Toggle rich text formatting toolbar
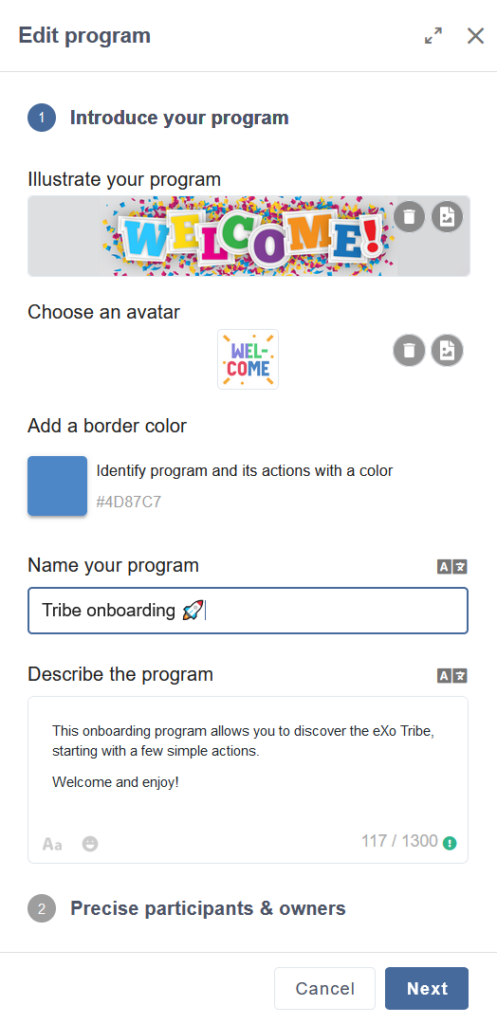Viewport: 497px width, 1024px height. (52, 844)
